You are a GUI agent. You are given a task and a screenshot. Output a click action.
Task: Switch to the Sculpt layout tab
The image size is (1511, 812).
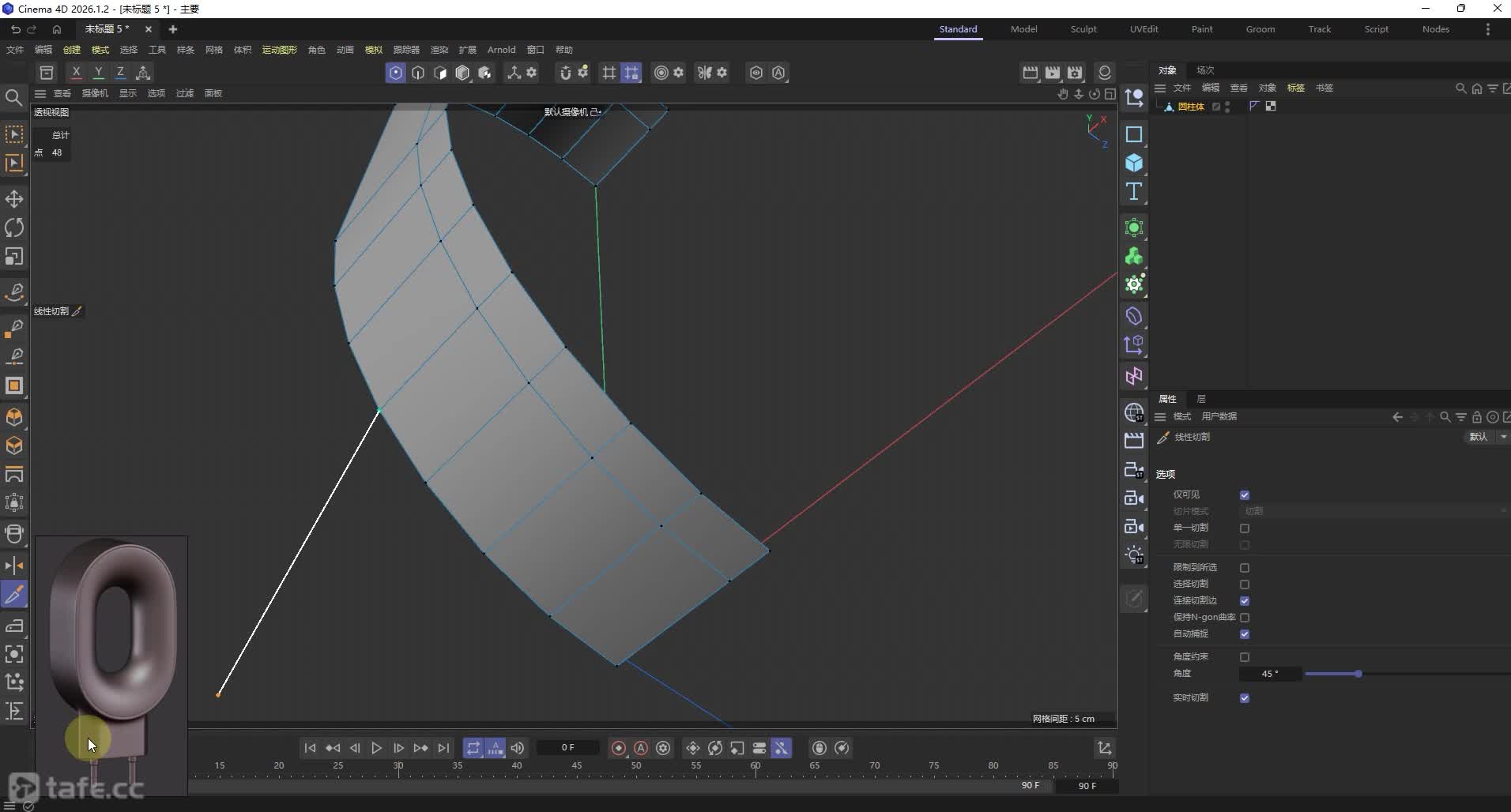pos(1083,29)
